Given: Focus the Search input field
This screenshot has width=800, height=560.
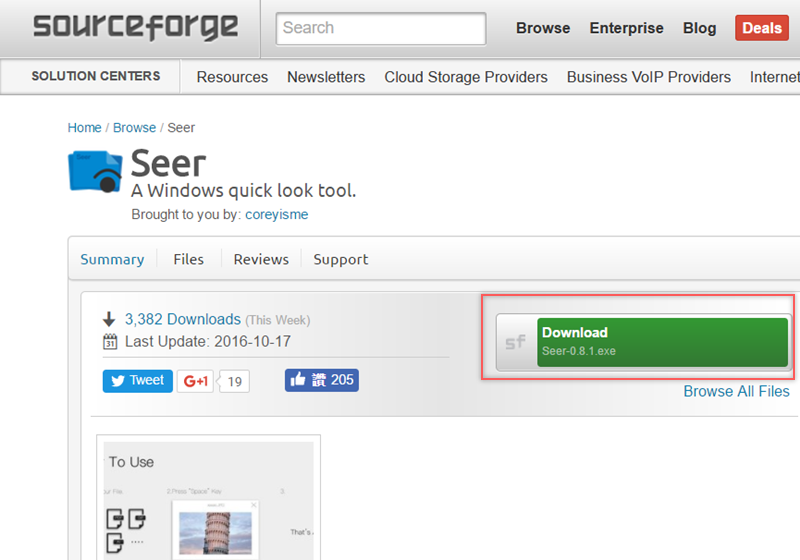Looking at the screenshot, I should click(x=380, y=28).
